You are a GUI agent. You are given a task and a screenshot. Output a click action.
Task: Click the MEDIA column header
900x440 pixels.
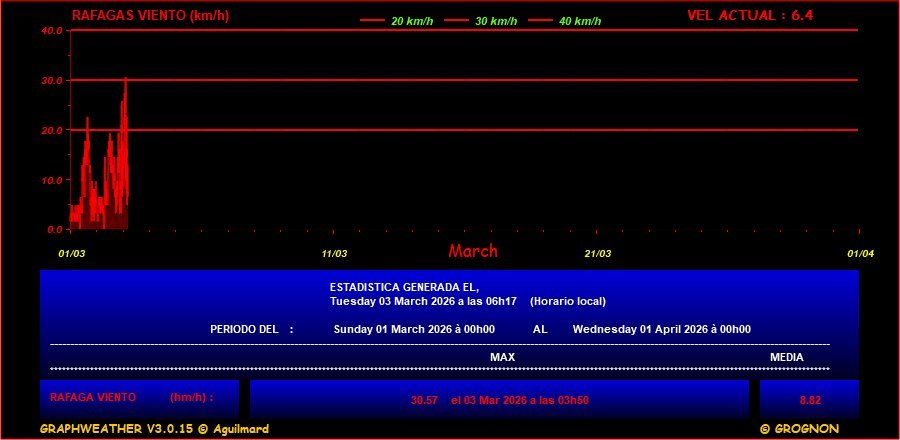pos(786,357)
